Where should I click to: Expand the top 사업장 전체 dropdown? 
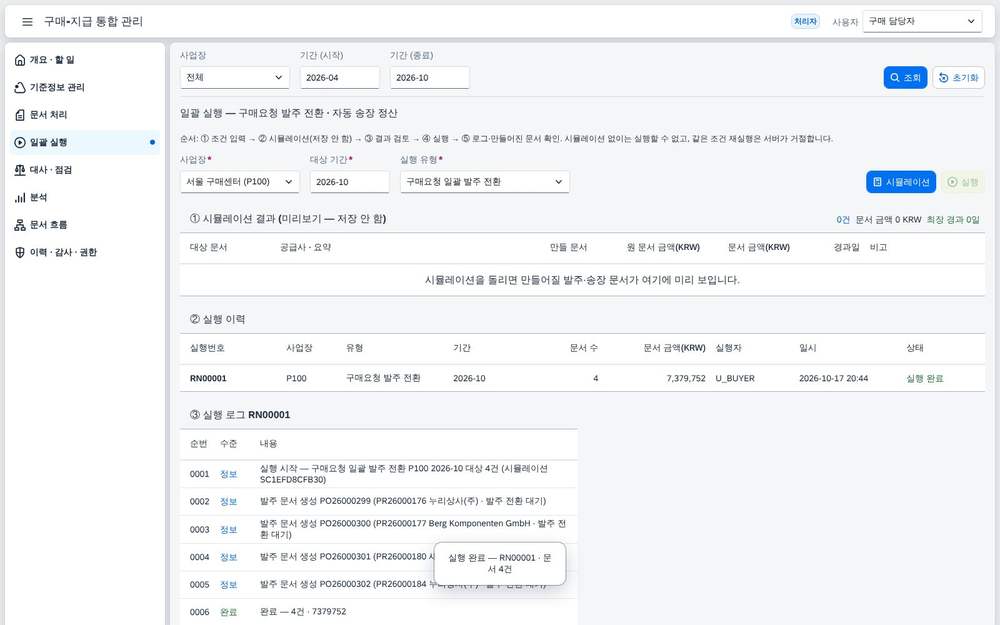pos(235,78)
